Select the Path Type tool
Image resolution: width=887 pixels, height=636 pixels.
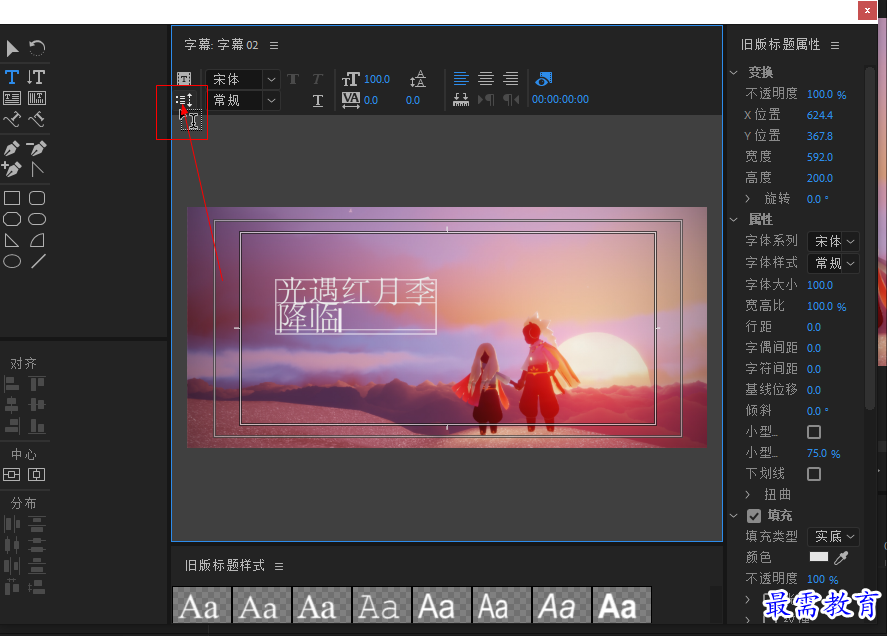click(x=12, y=119)
